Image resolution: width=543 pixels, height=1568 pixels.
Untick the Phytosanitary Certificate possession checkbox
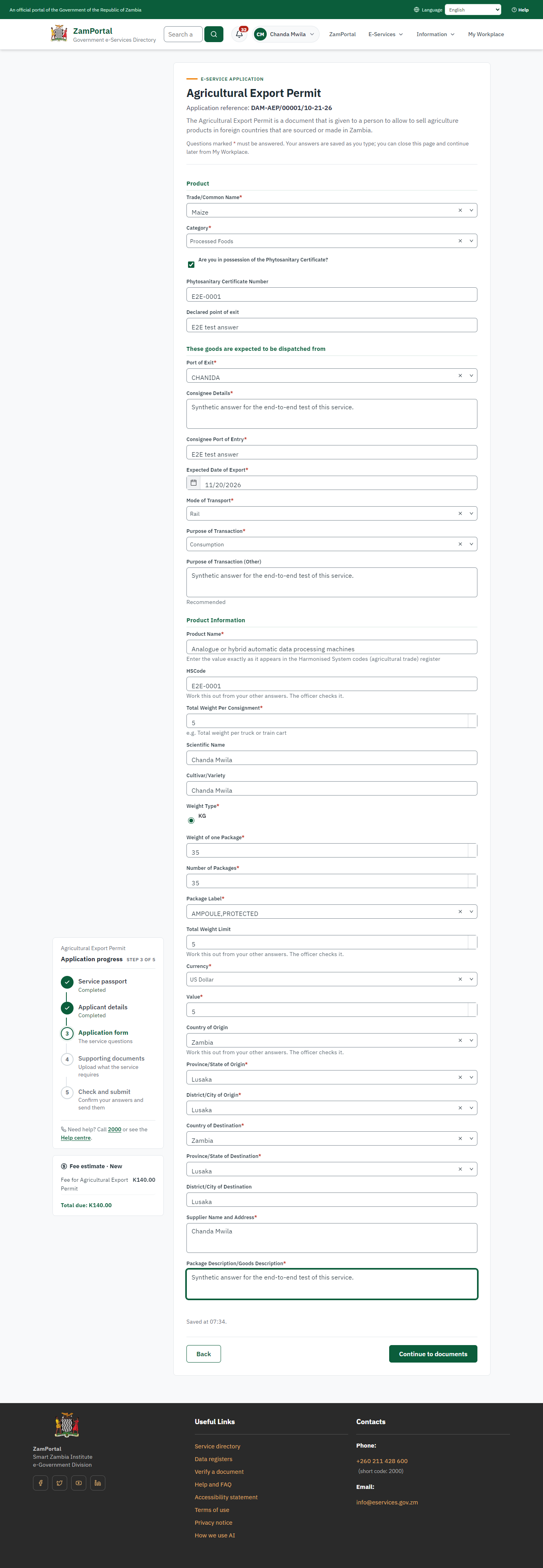click(x=191, y=264)
